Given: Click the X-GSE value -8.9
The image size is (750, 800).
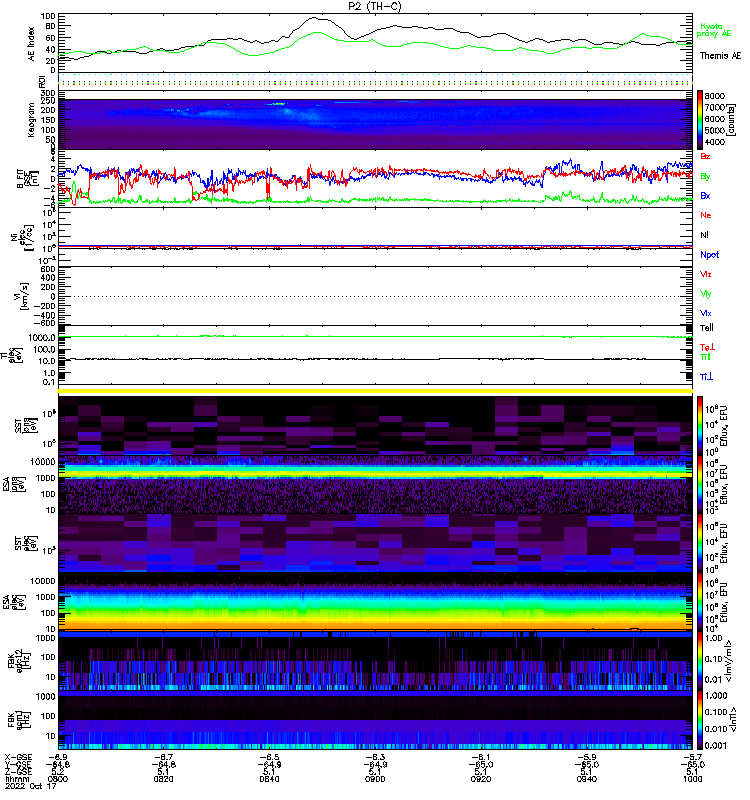Looking at the screenshot, I should pyautogui.click(x=58, y=758).
